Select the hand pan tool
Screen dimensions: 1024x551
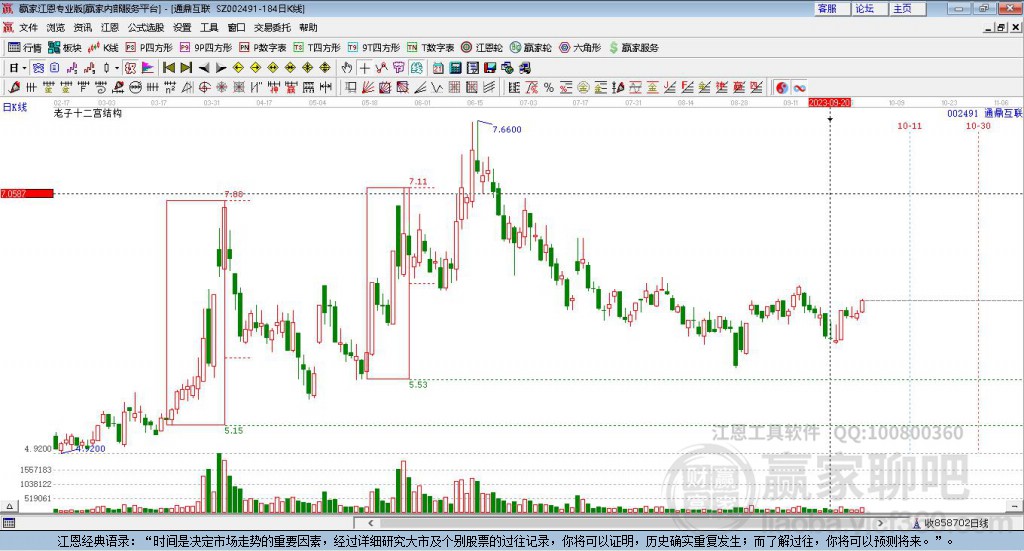347,68
